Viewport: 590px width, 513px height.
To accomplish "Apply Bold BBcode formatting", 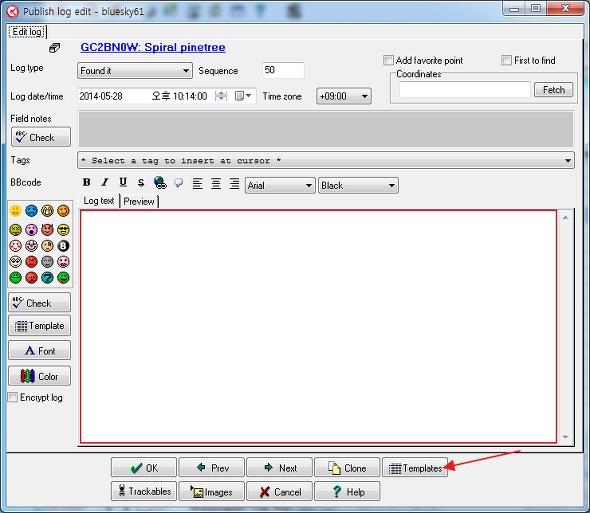I will coord(87,183).
